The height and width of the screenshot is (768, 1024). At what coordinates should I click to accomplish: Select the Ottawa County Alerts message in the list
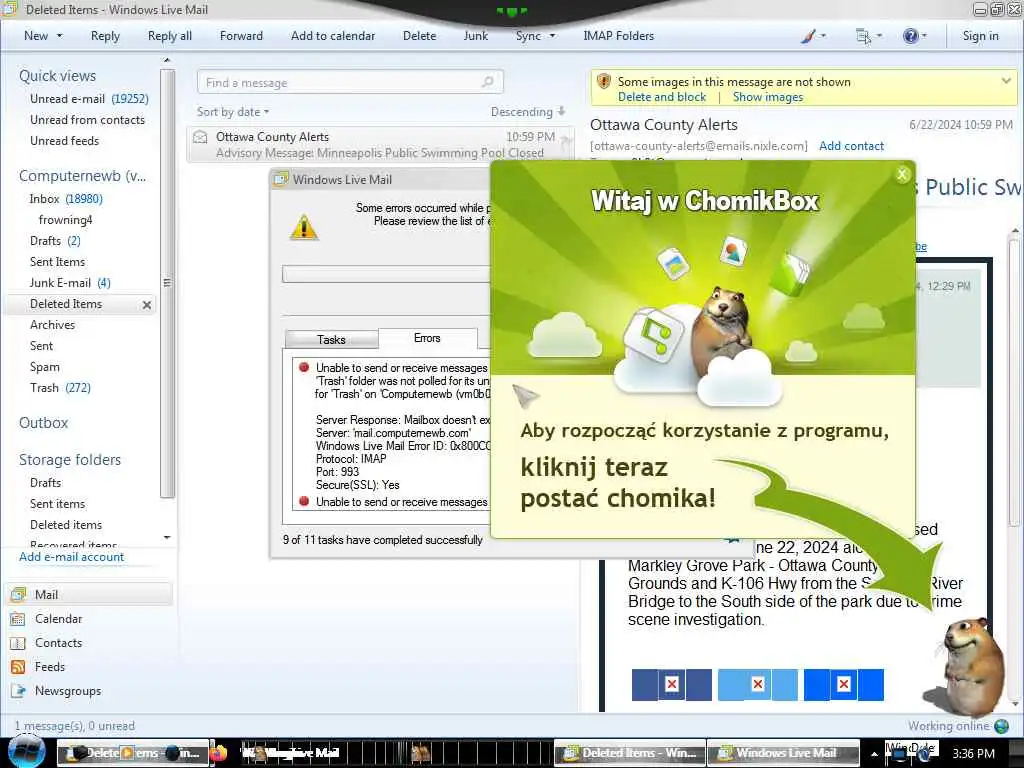[x=380, y=144]
